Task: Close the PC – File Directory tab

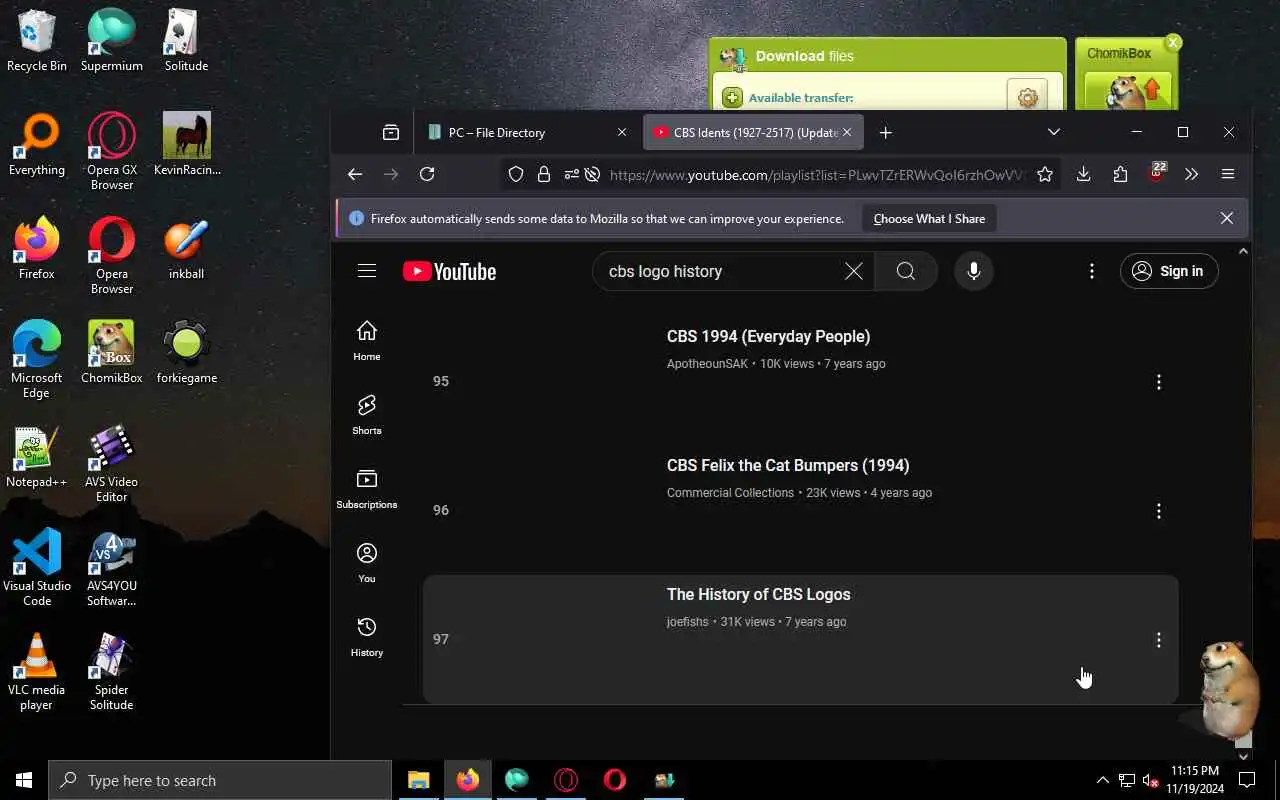Action: 622,132
